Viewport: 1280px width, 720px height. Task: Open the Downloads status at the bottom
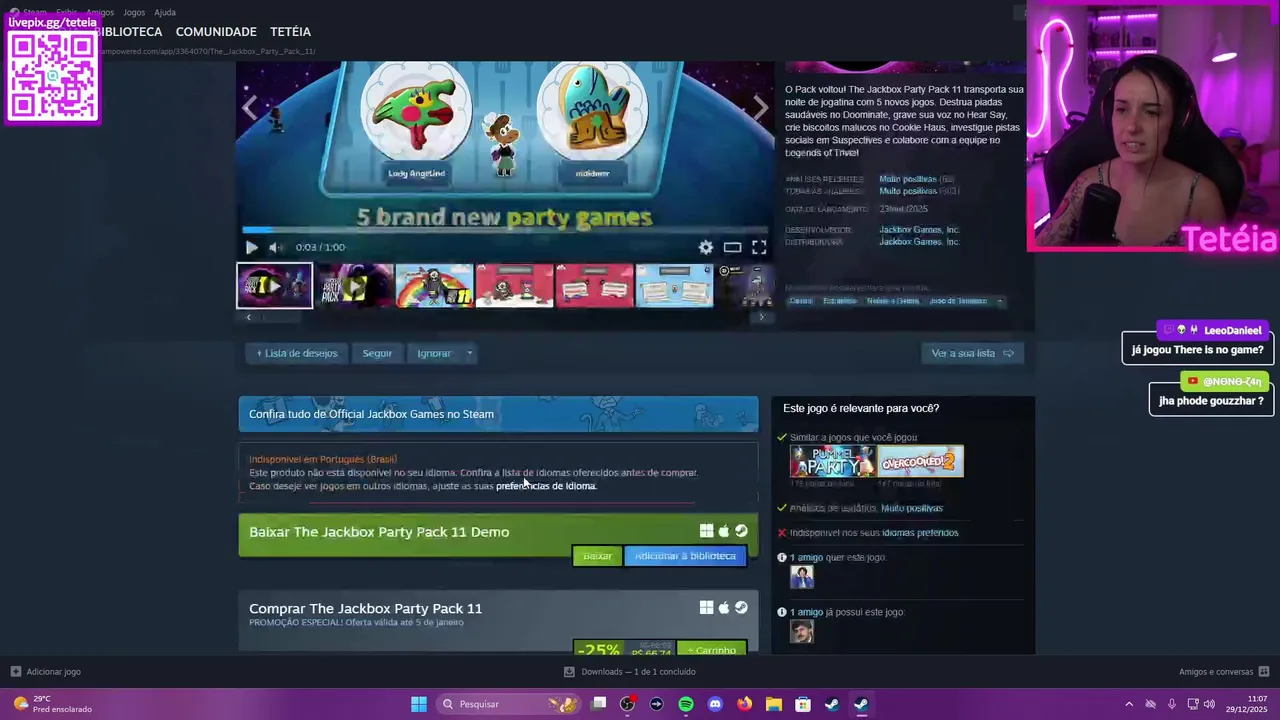point(630,672)
